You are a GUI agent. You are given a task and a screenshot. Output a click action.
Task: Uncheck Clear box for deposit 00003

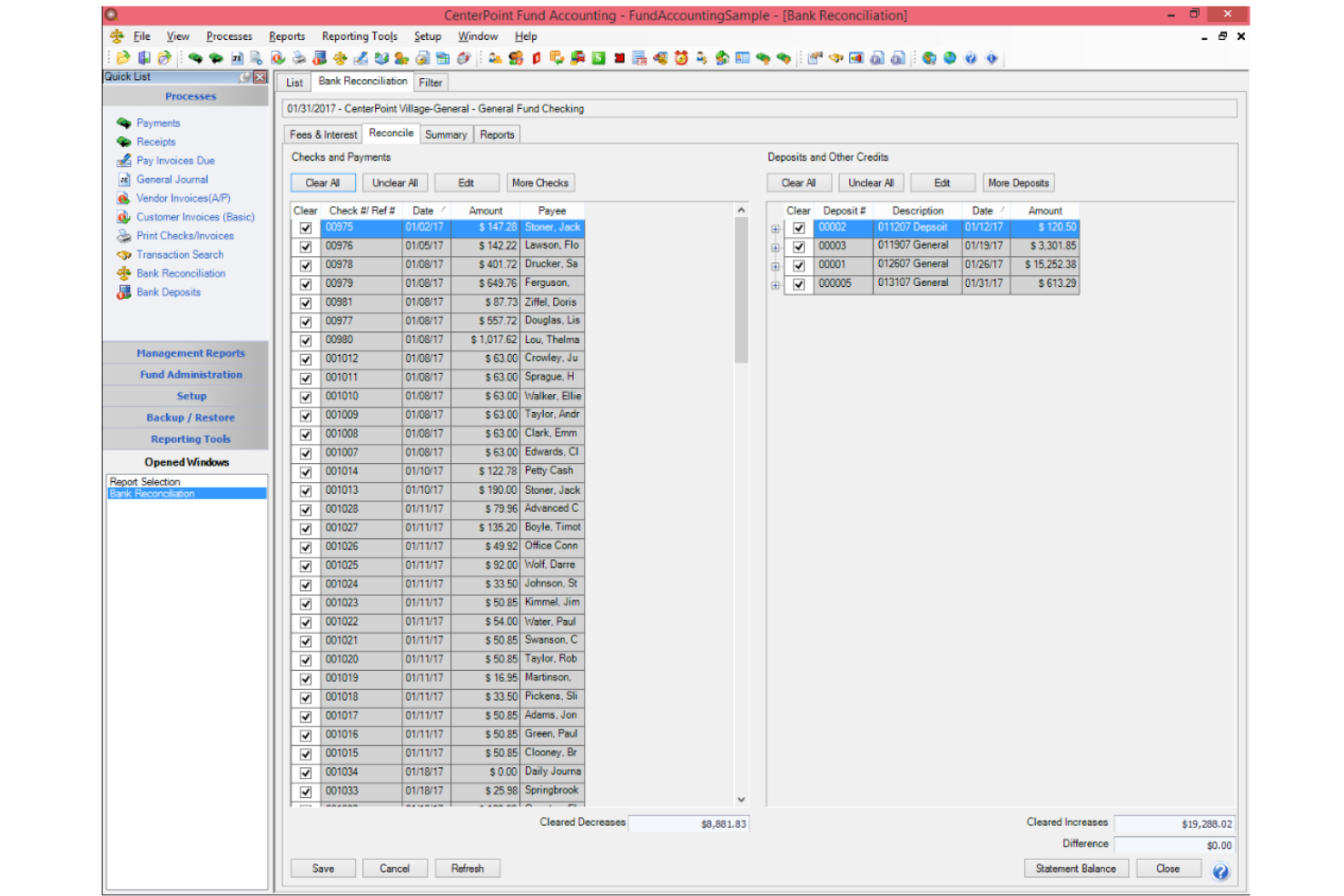799,247
